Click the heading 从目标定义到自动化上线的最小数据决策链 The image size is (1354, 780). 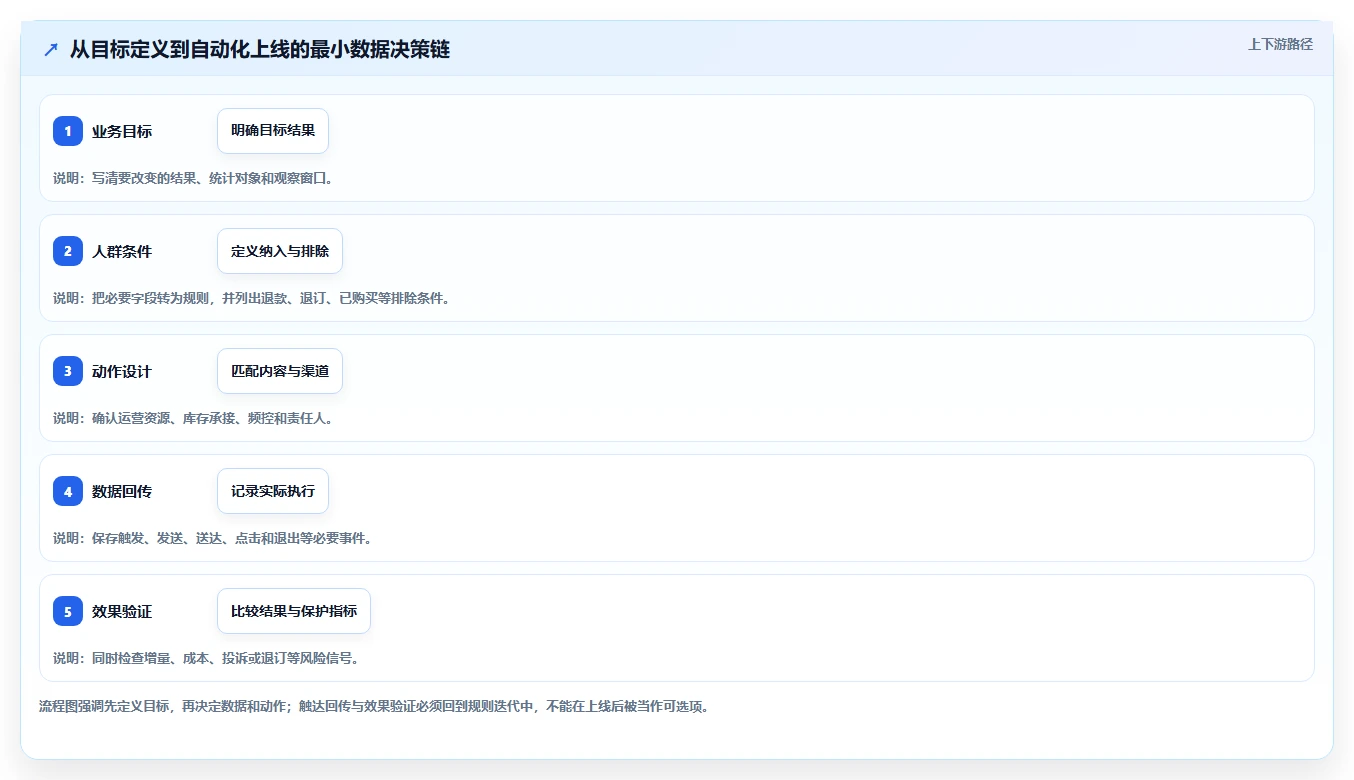[x=260, y=49]
